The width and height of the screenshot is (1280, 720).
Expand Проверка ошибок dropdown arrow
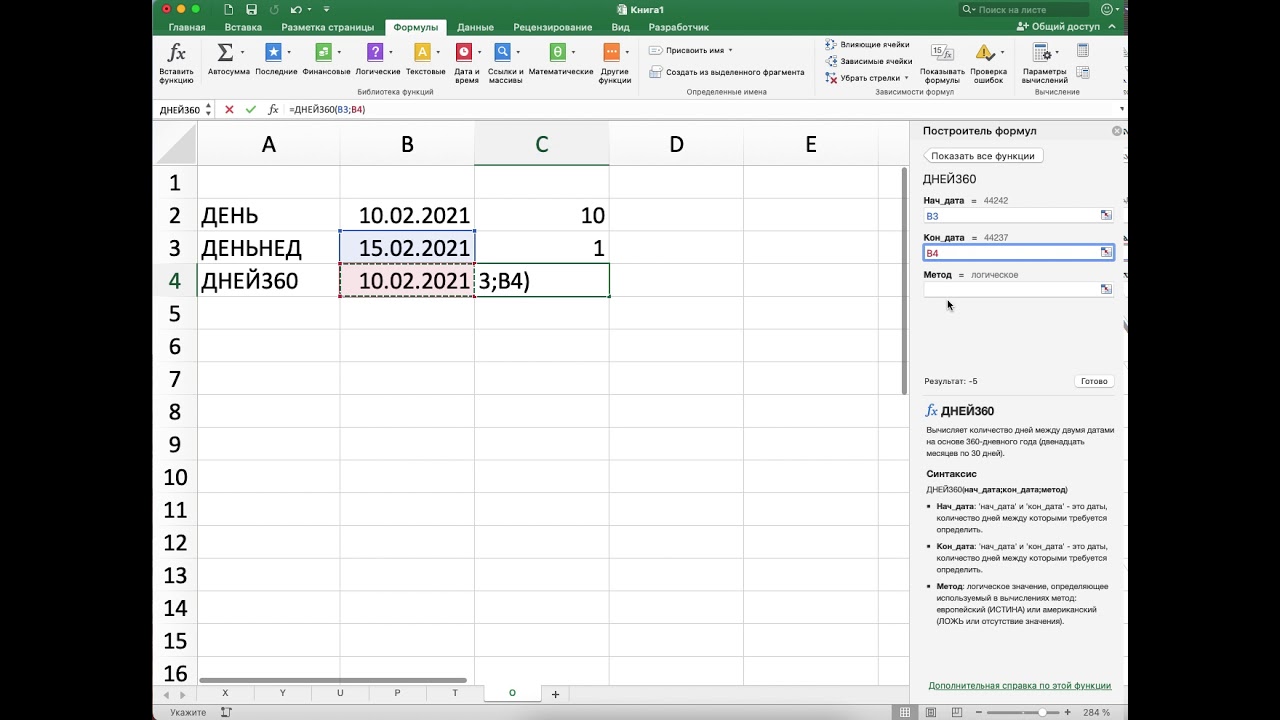(1001, 52)
